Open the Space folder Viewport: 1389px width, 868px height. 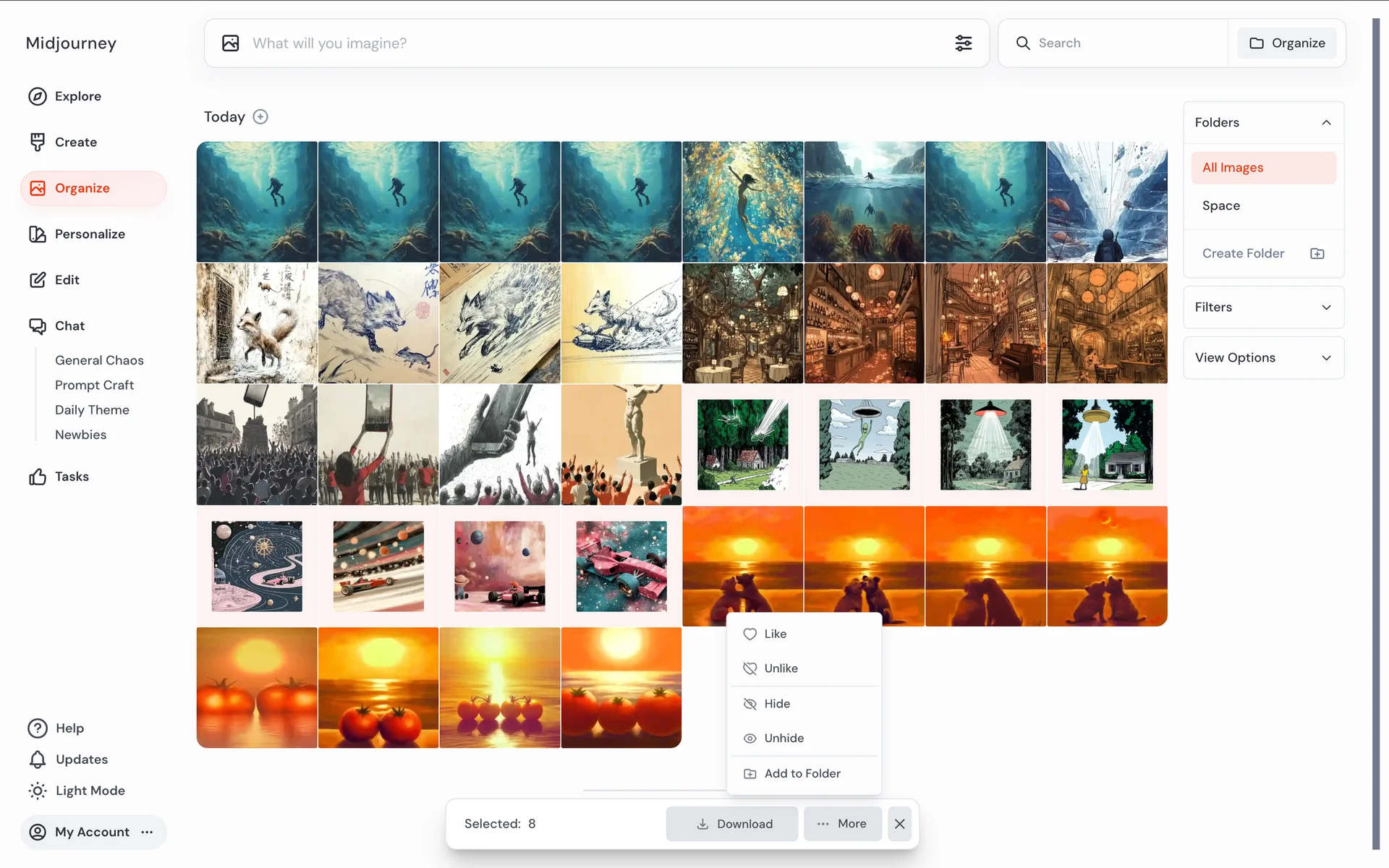point(1221,206)
